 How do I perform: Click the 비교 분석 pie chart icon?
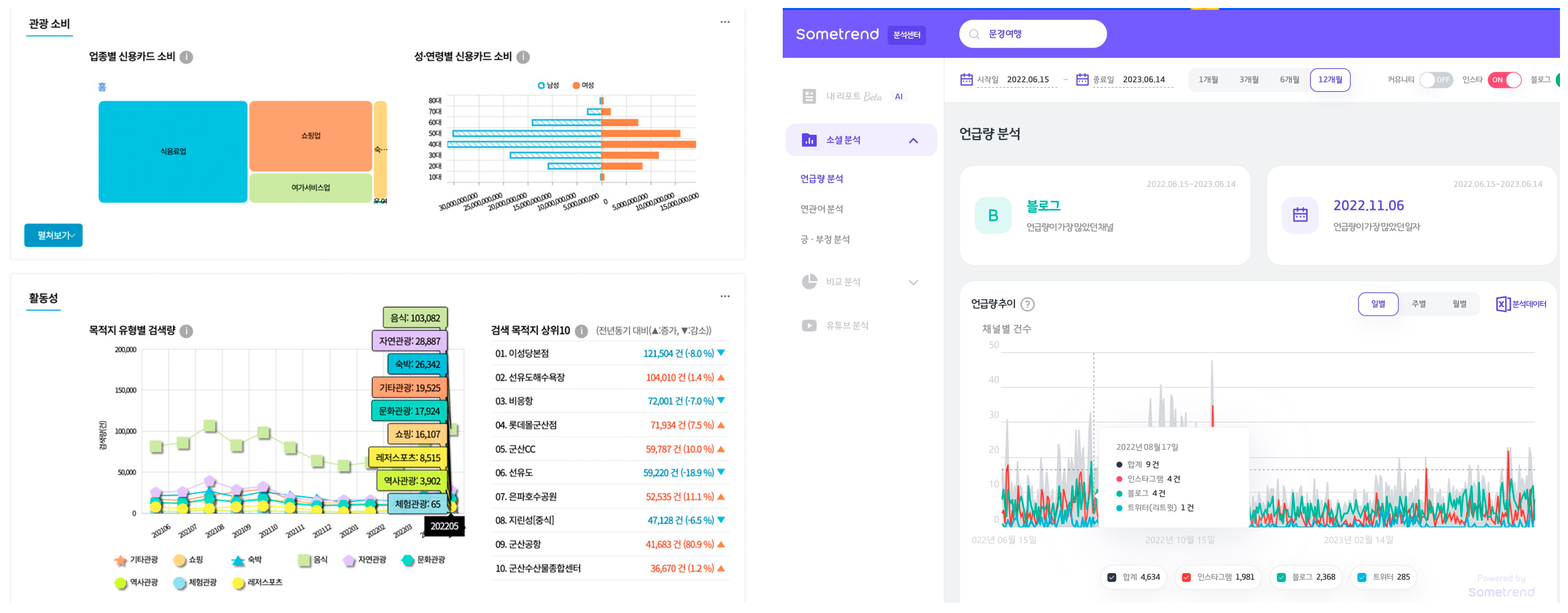pos(809,282)
